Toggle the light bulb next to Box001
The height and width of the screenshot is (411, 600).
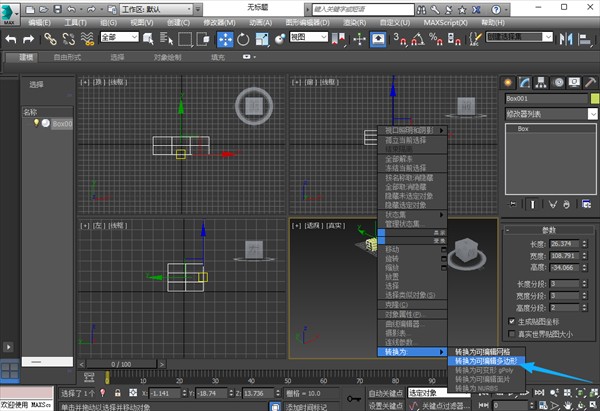click(x=37, y=123)
